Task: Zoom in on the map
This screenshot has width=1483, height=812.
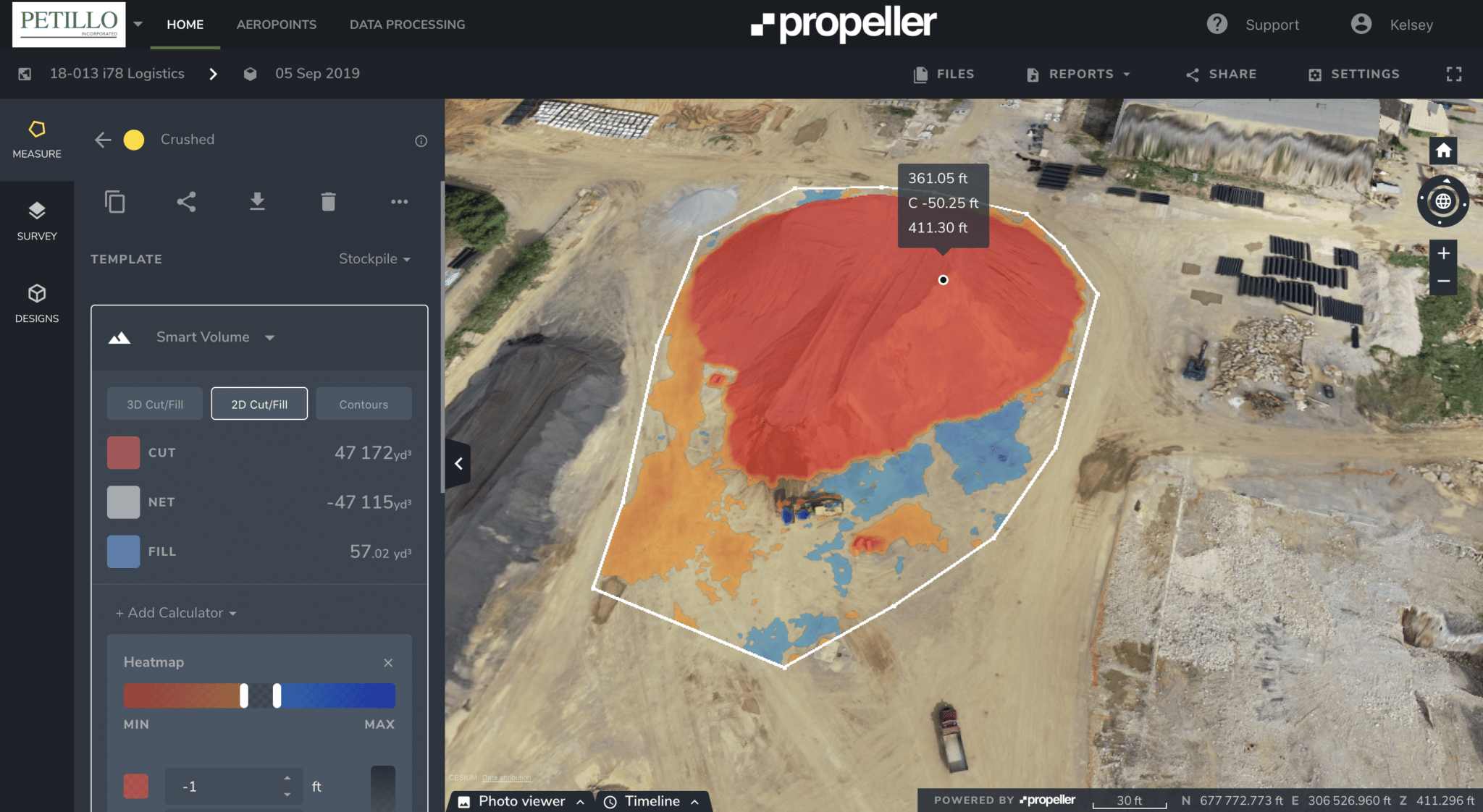Action: point(1443,253)
